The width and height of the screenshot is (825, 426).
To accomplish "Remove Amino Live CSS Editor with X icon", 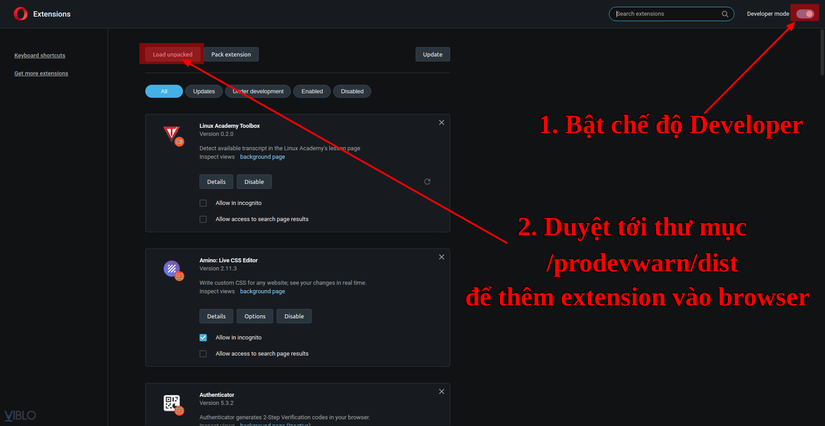I will click(441, 257).
